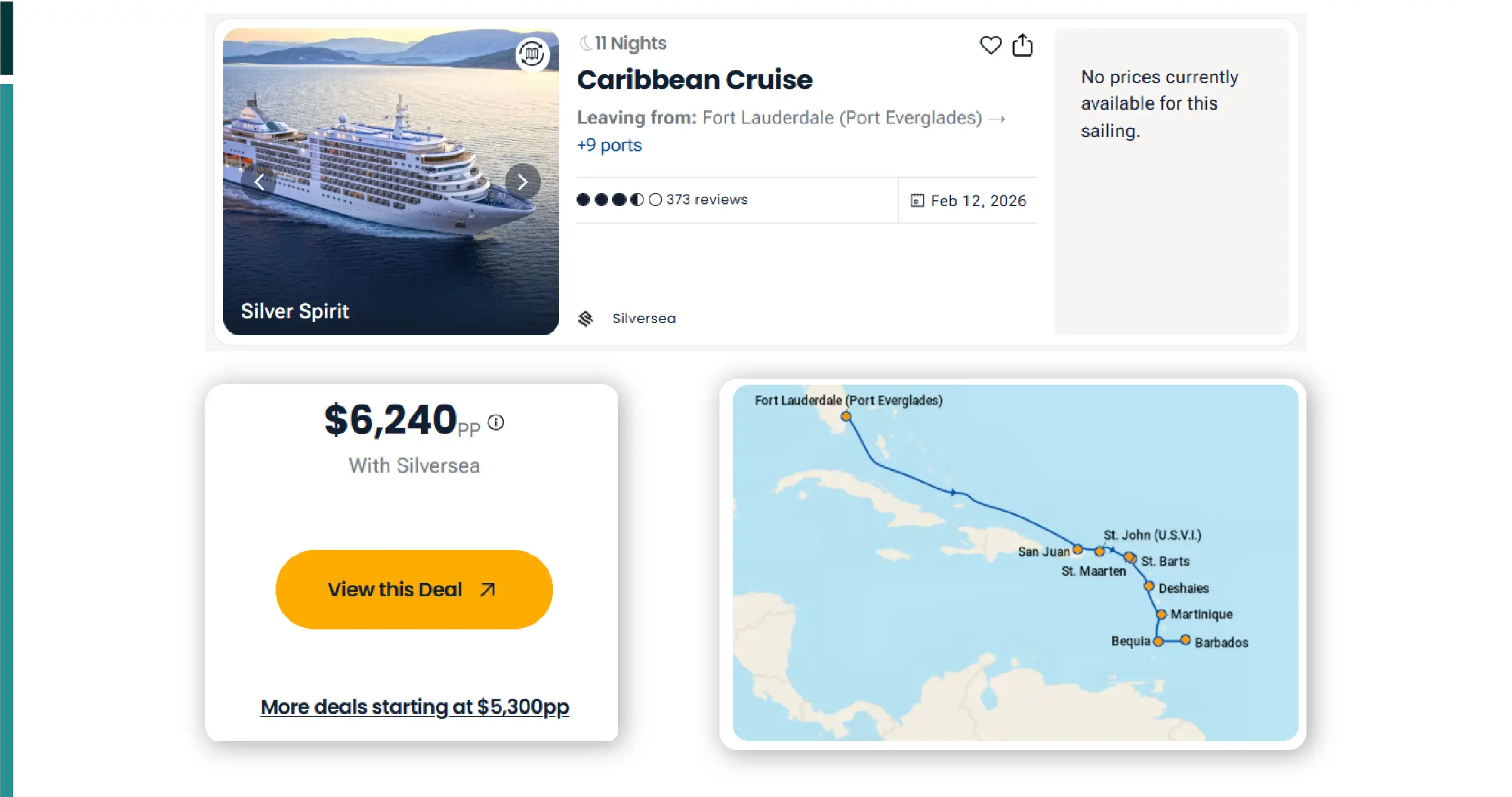Viewport: 1512px width, 797px height.
Task: Click the moon icon next to 11 Nights
Action: pyautogui.click(x=585, y=43)
